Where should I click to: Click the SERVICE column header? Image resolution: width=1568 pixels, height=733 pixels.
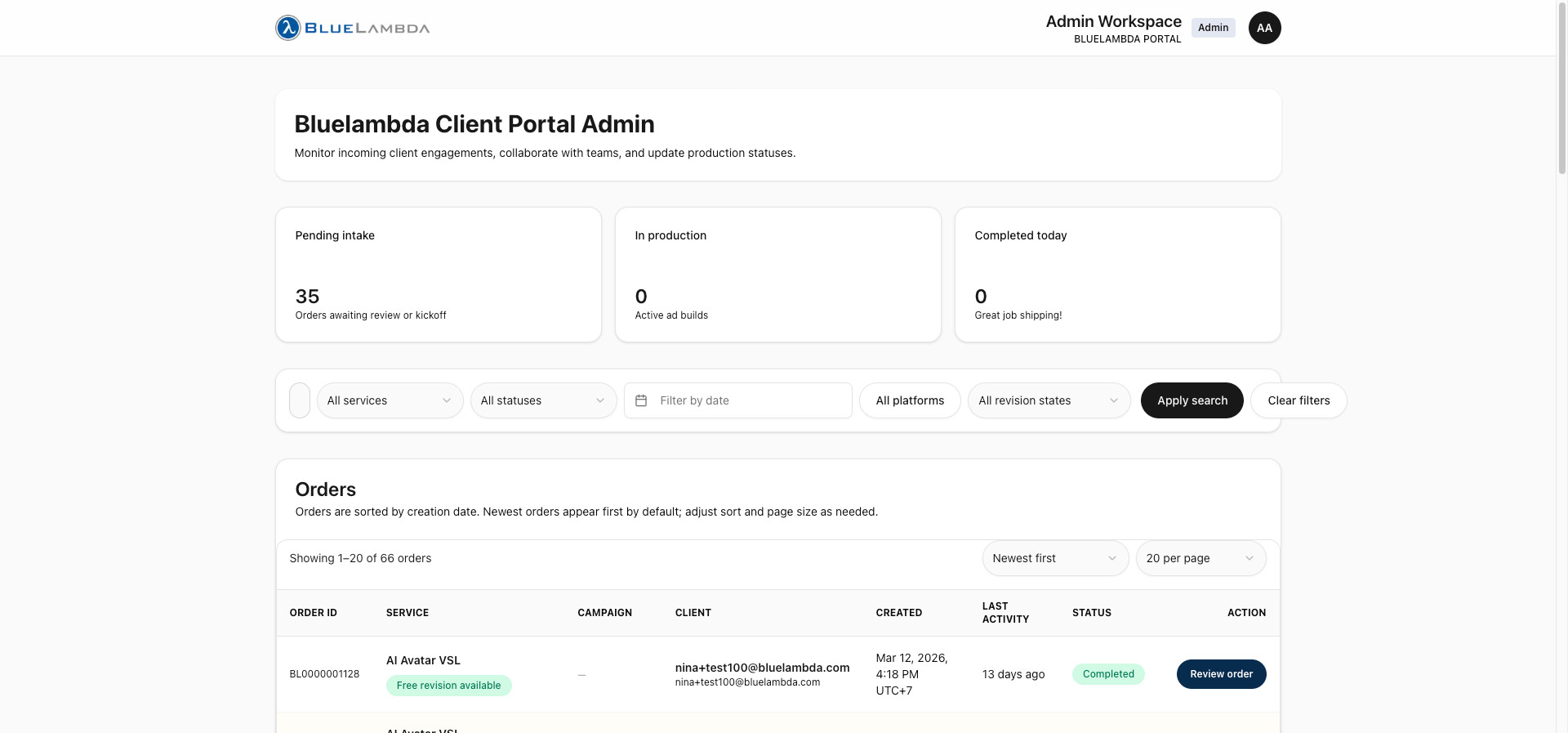(x=408, y=613)
